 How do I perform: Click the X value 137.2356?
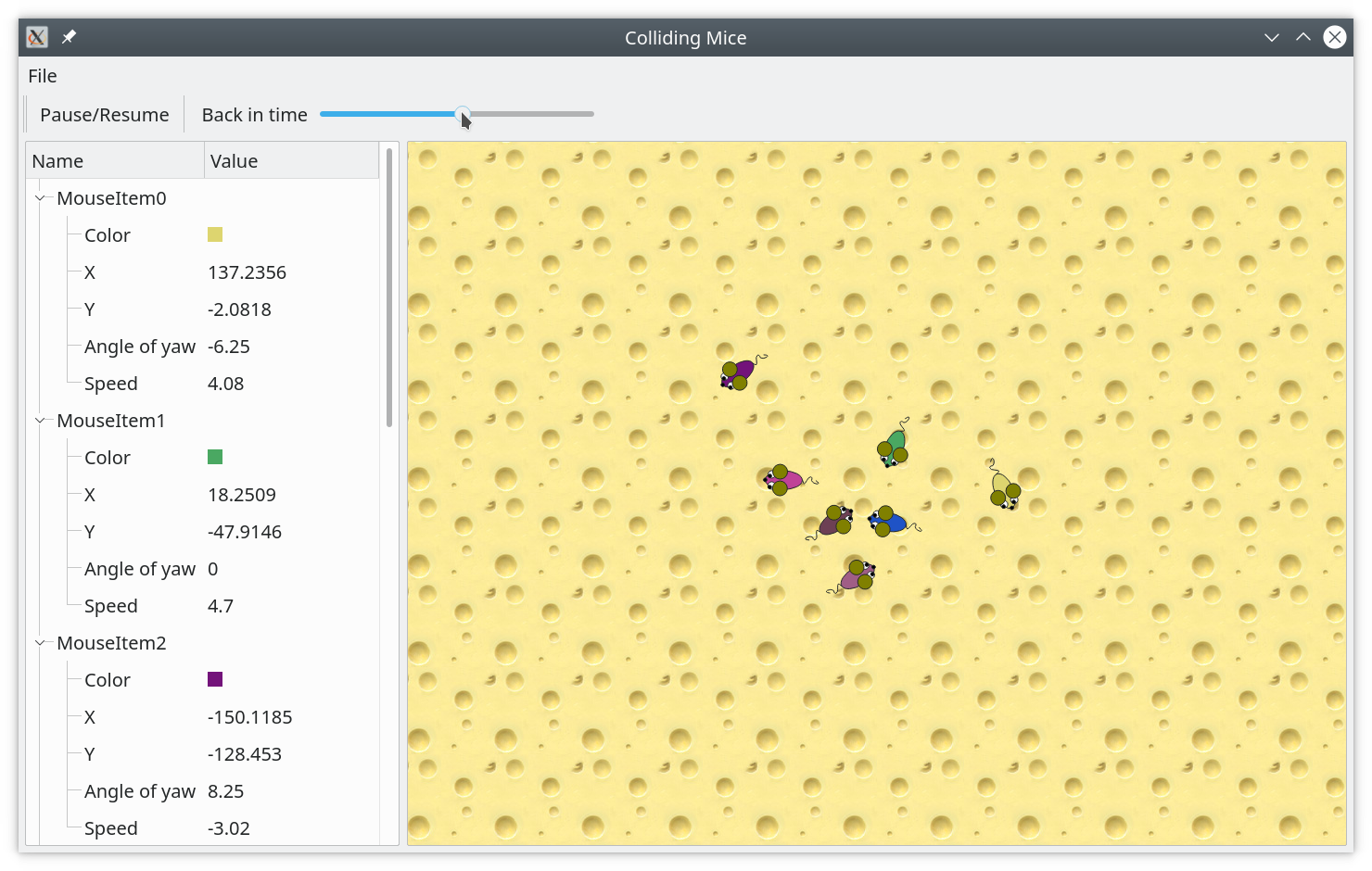click(x=247, y=272)
